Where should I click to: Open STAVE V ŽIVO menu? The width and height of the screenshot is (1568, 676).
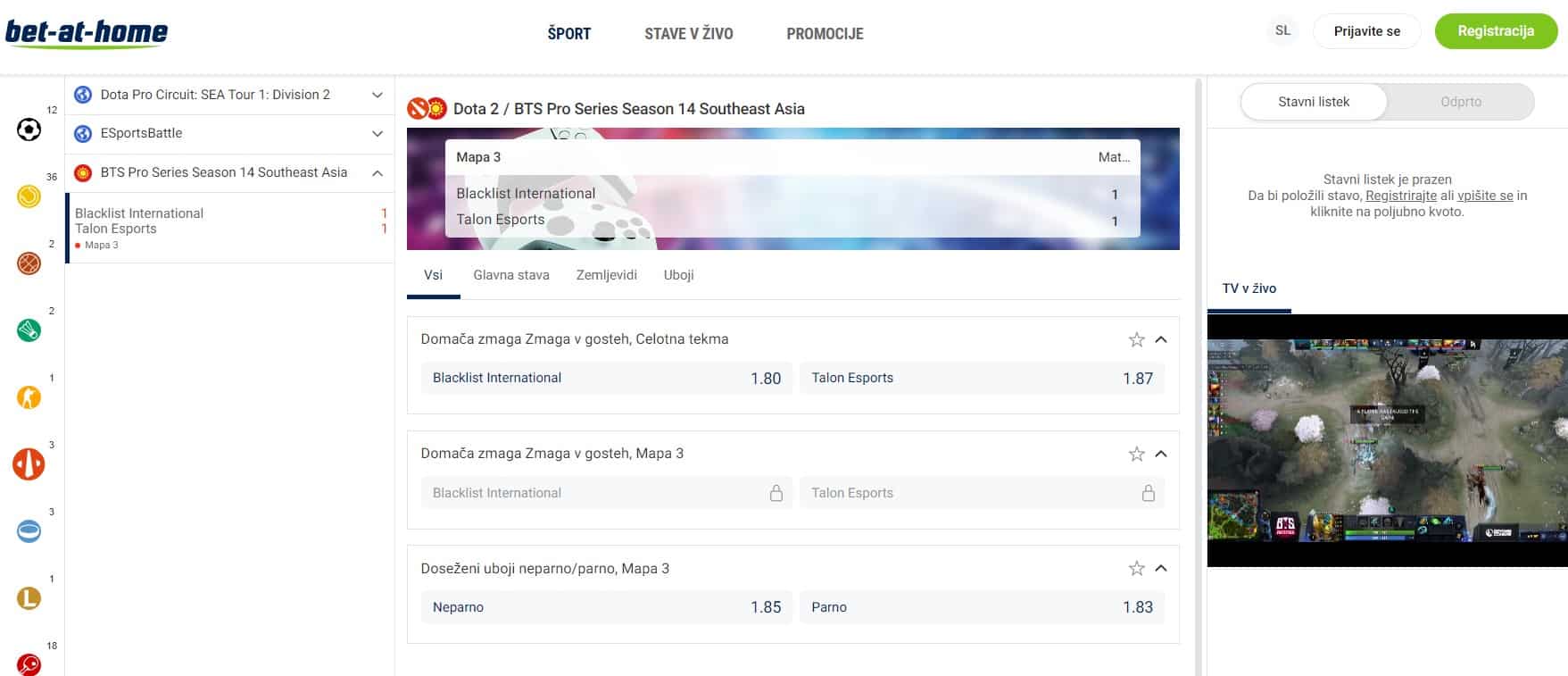(x=688, y=34)
